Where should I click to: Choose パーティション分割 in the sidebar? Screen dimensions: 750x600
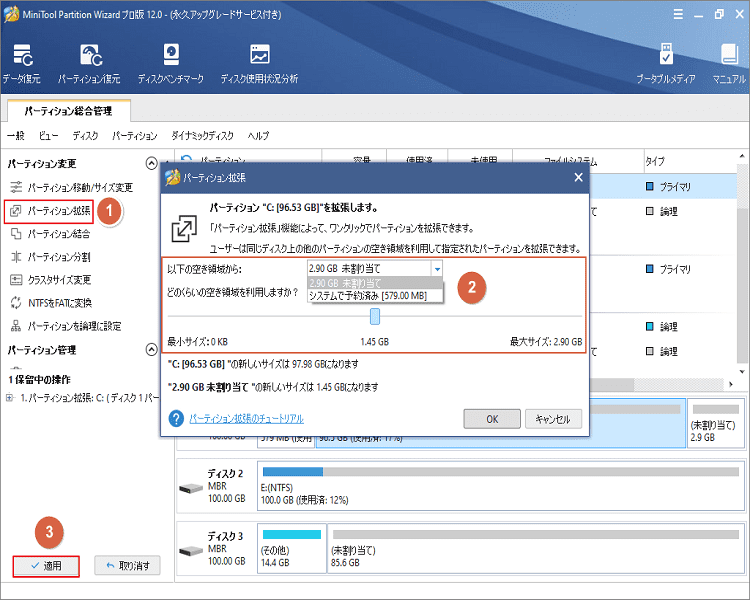coord(59,257)
